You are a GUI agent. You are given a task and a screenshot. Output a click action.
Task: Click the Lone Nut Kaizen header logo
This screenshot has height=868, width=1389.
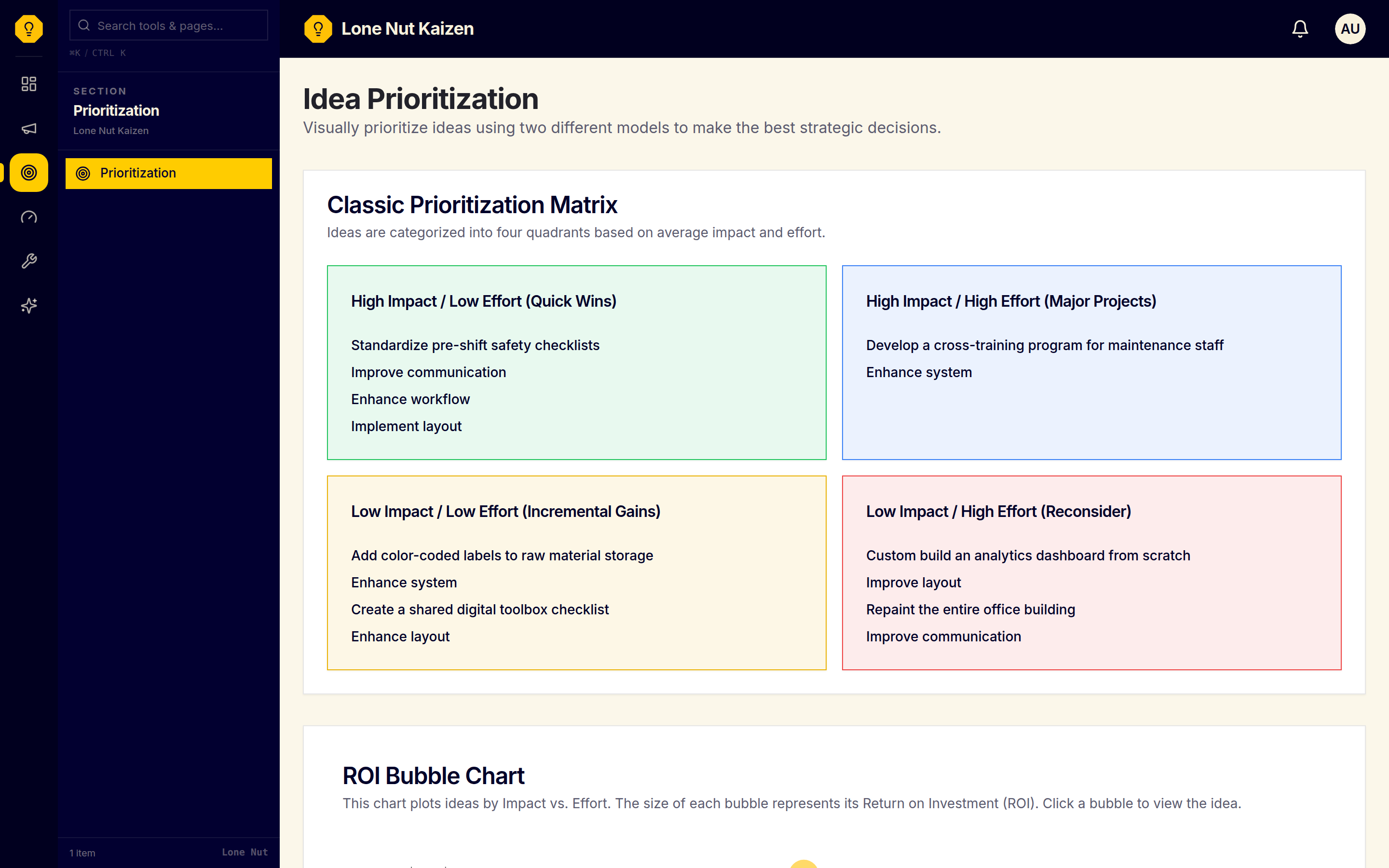point(318,29)
